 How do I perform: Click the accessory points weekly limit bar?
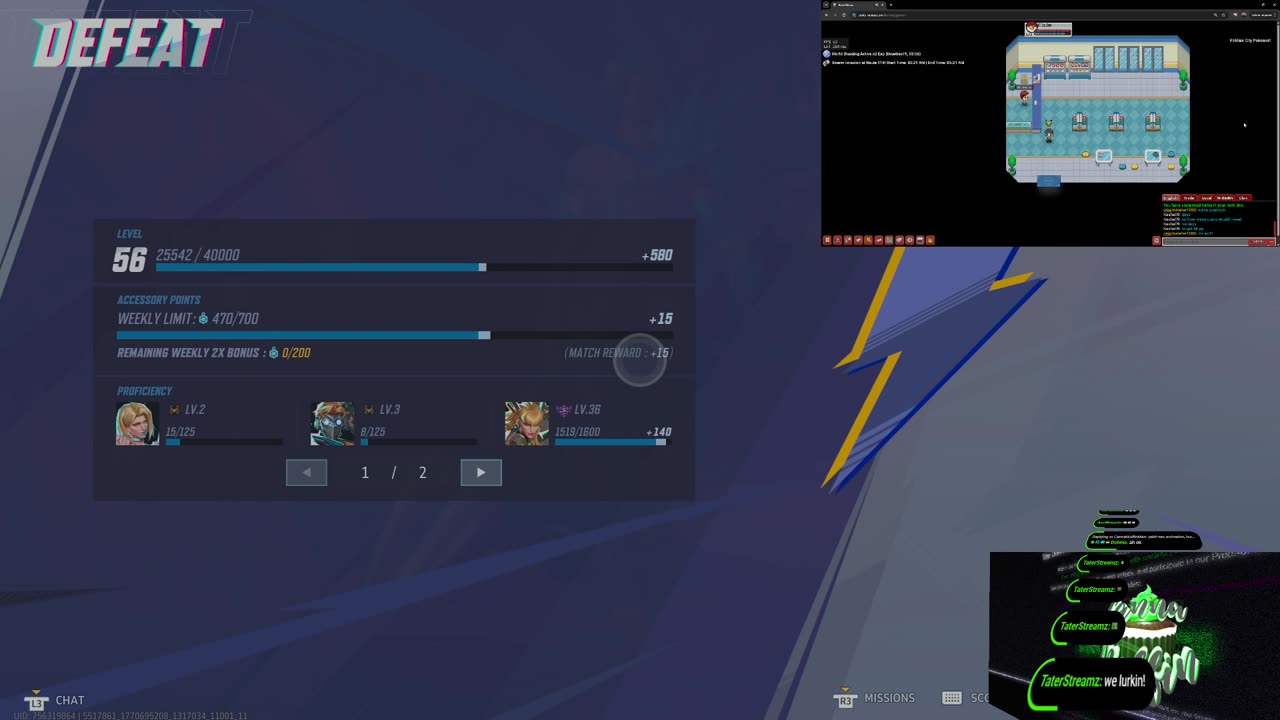pos(395,335)
